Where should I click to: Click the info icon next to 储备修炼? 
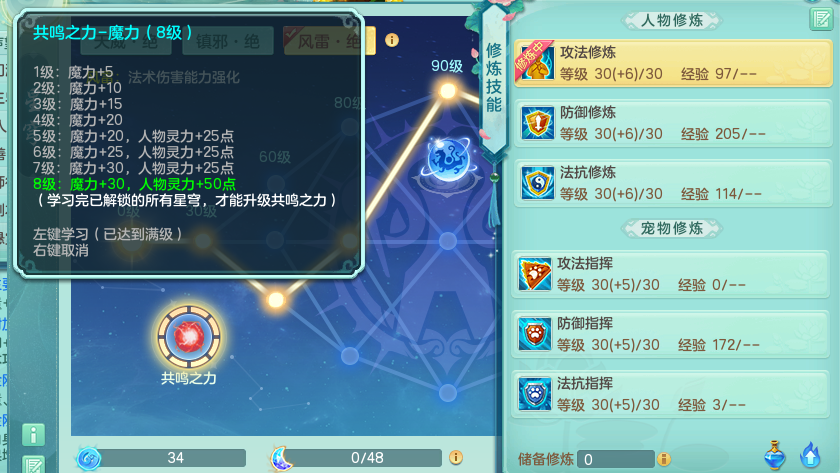click(x=664, y=459)
